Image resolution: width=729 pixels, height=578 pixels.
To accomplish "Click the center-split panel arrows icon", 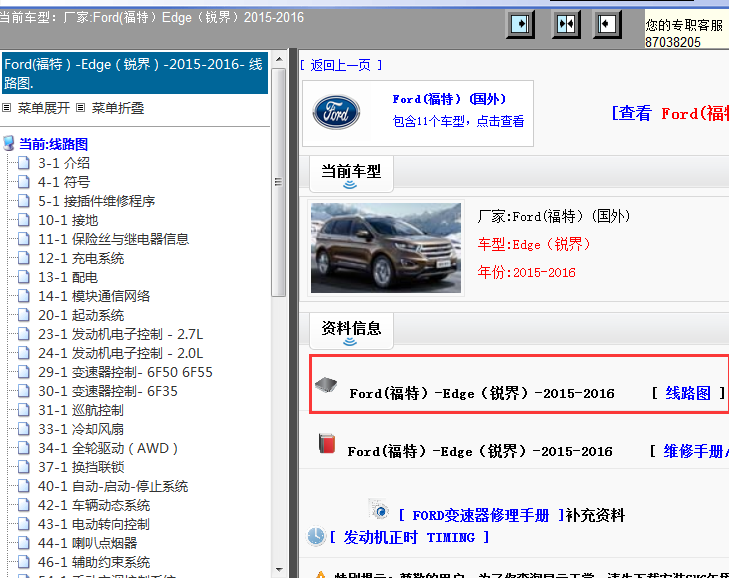I will (x=566, y=24).
